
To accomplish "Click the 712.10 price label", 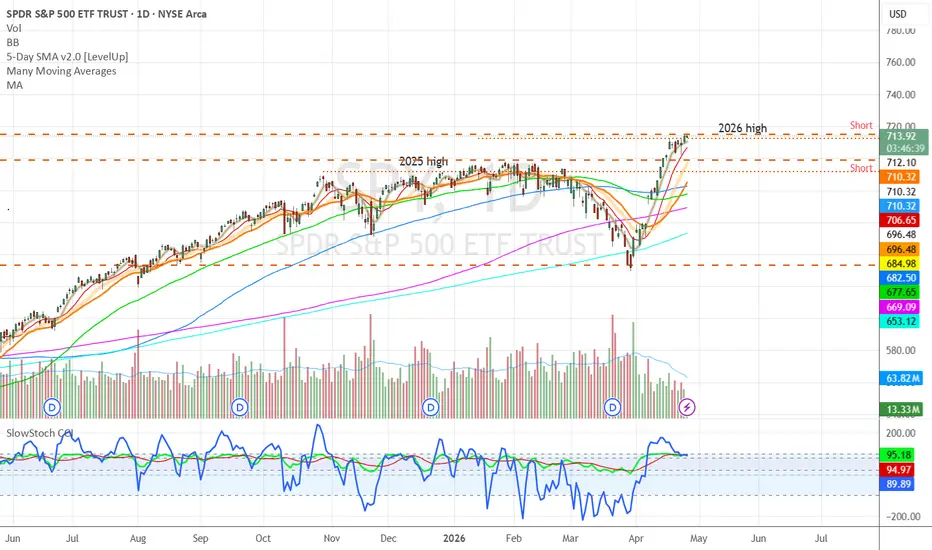I will (x=900, y=162).
